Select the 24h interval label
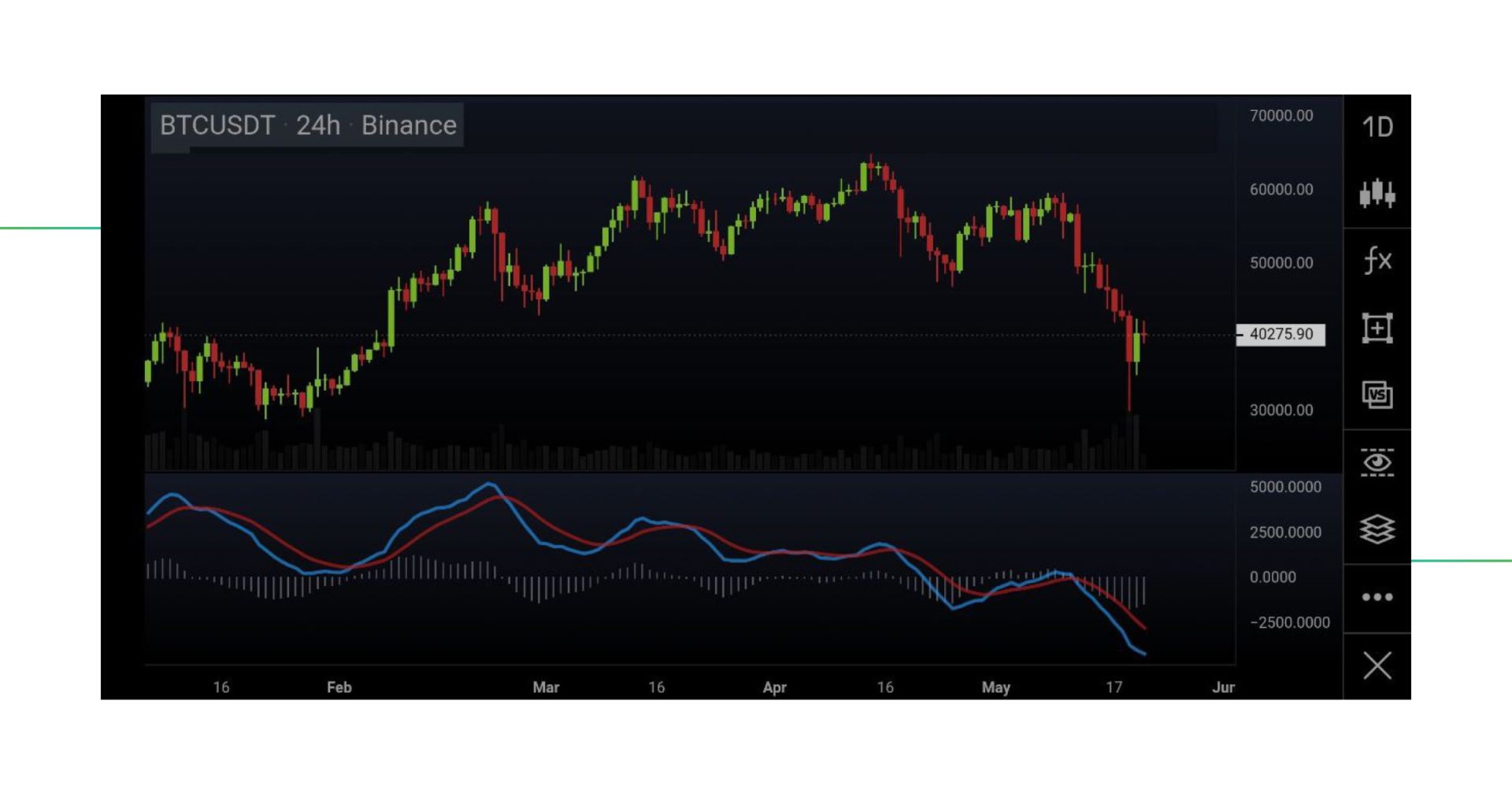1512x794 pixels. click(x=318, y=124)
